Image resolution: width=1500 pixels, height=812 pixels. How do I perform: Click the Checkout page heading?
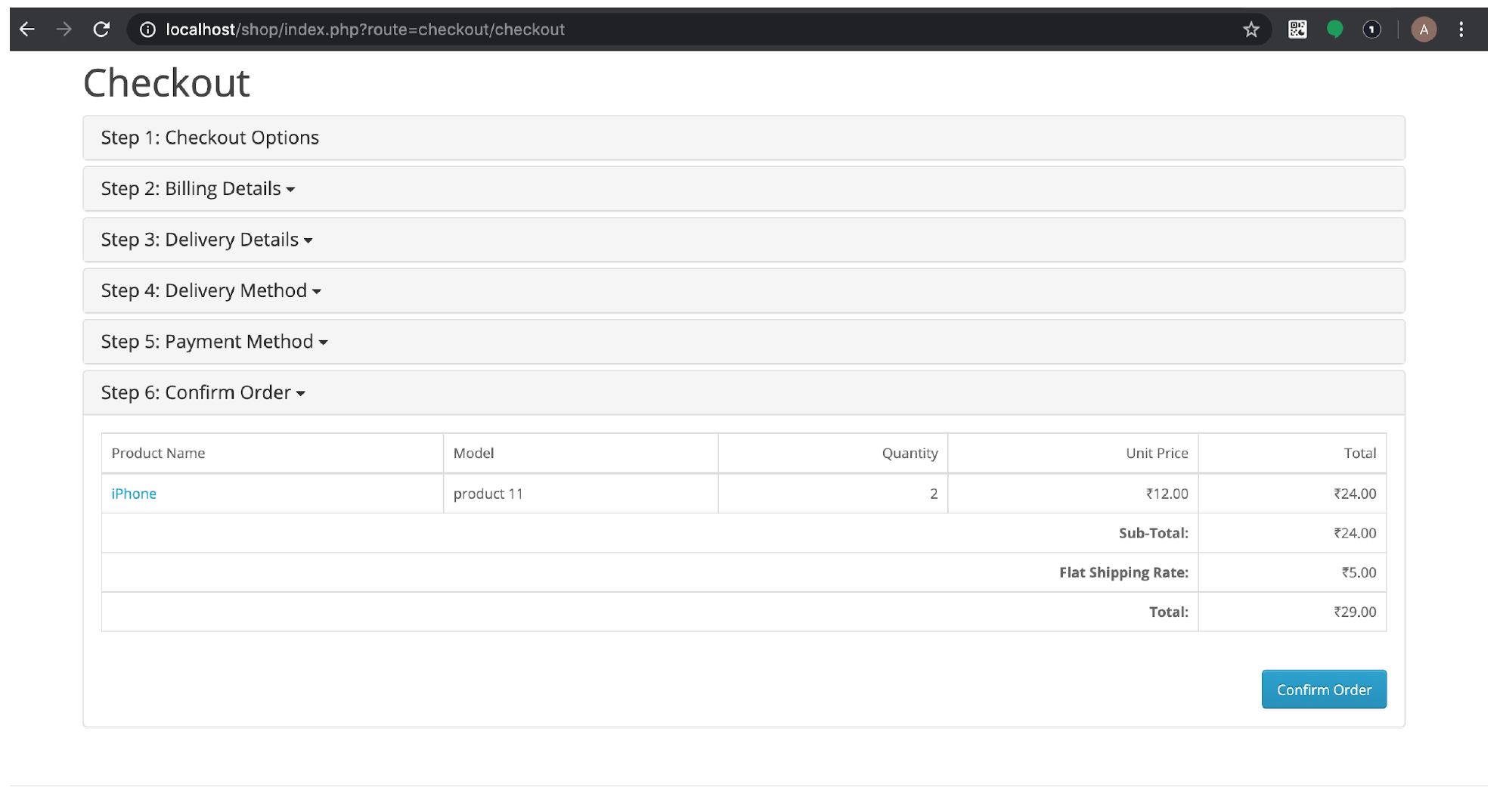point(166,82)
